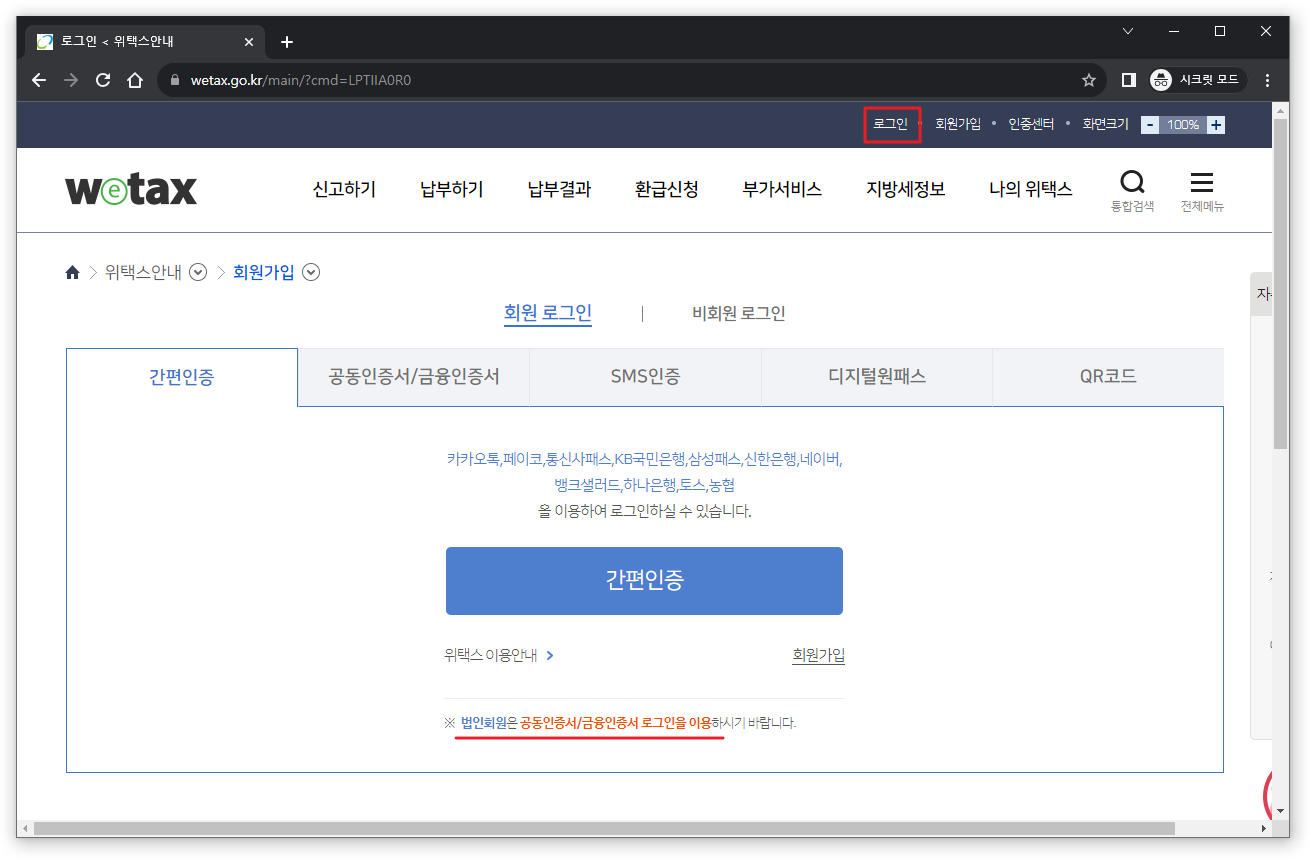Click the browser back arrow
1311x860 pixels.
[x=39, y=80]
